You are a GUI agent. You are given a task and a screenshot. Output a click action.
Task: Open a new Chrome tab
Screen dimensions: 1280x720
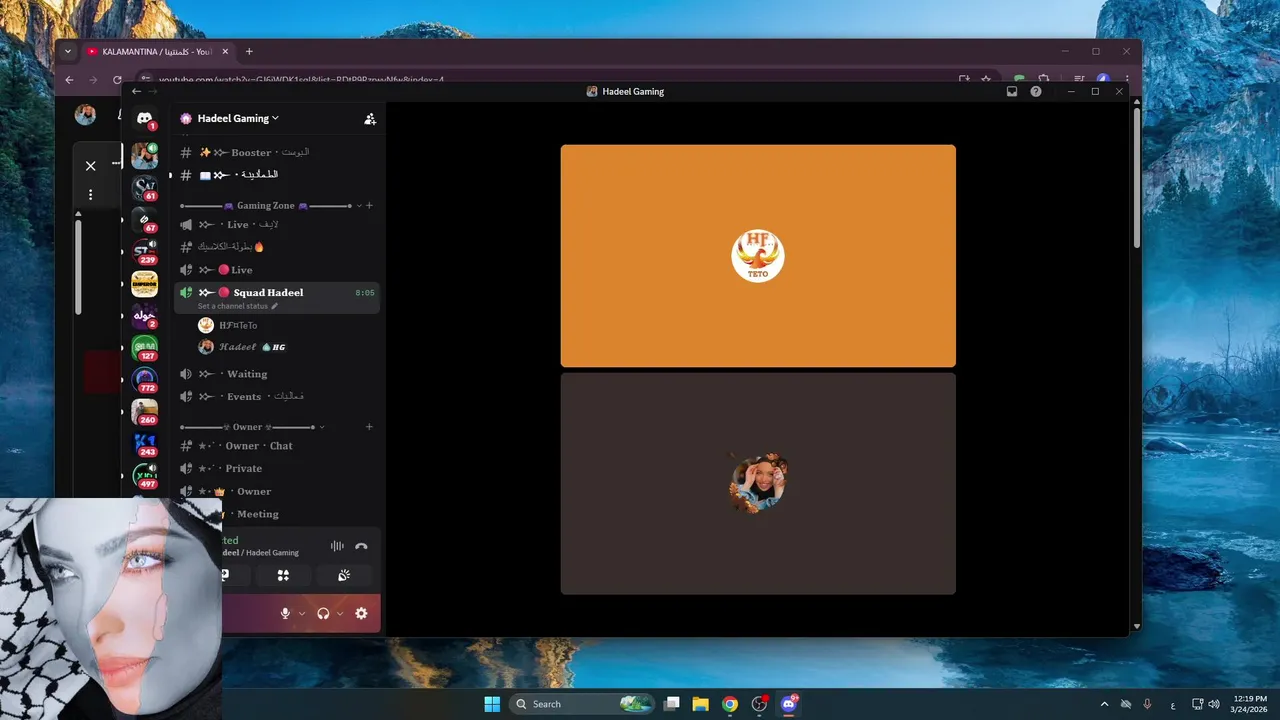[x=249, y=51]
